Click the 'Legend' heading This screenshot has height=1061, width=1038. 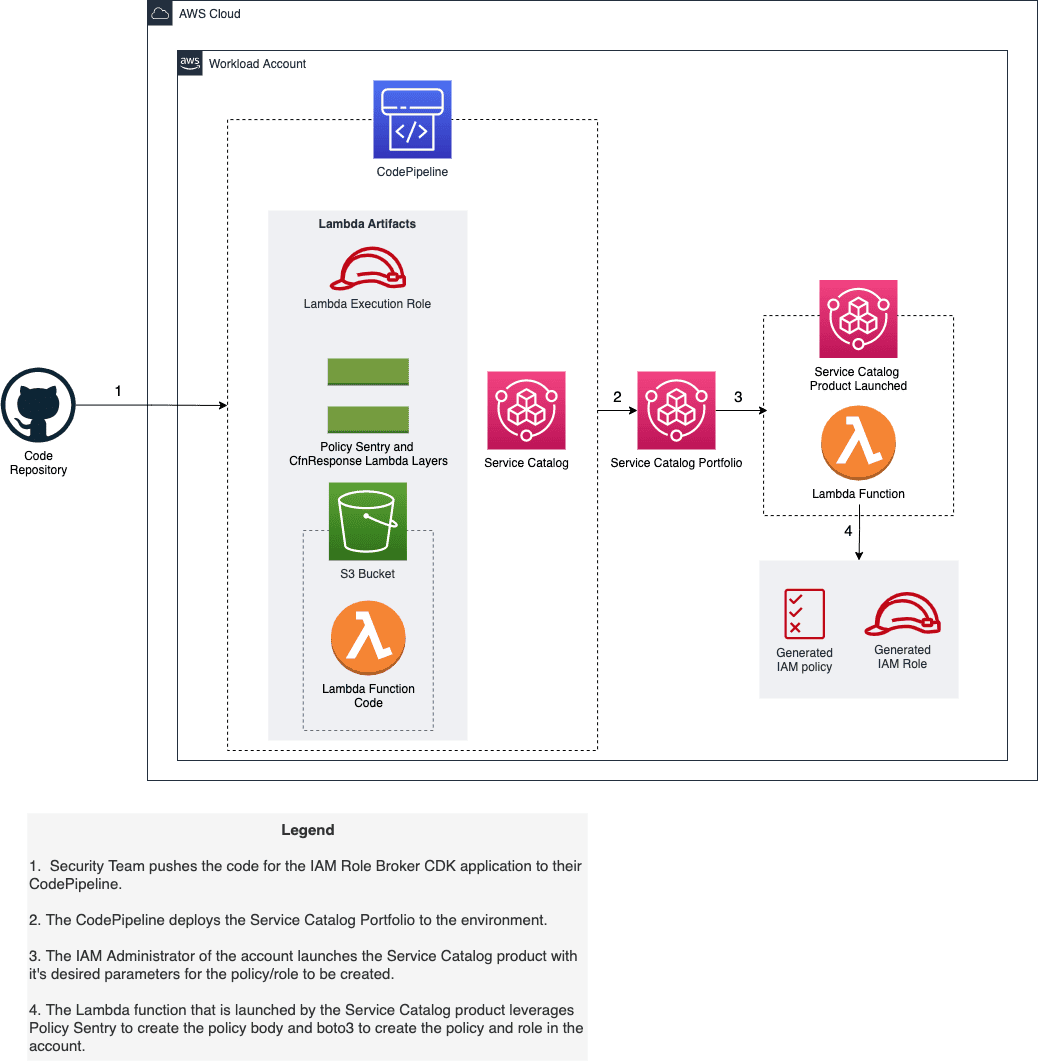click(308, 830)
